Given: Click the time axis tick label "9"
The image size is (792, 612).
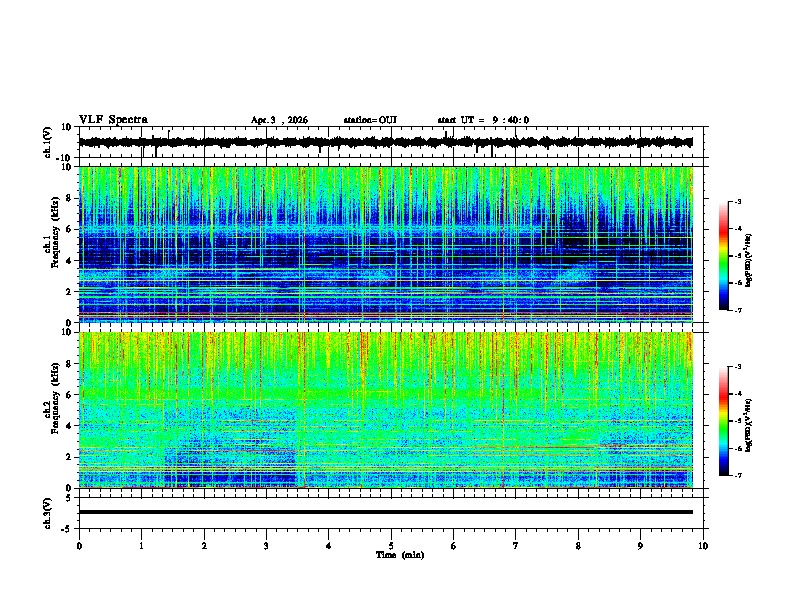Looking at the screenshot, I should pyautogui.click(x=640, y=546).
